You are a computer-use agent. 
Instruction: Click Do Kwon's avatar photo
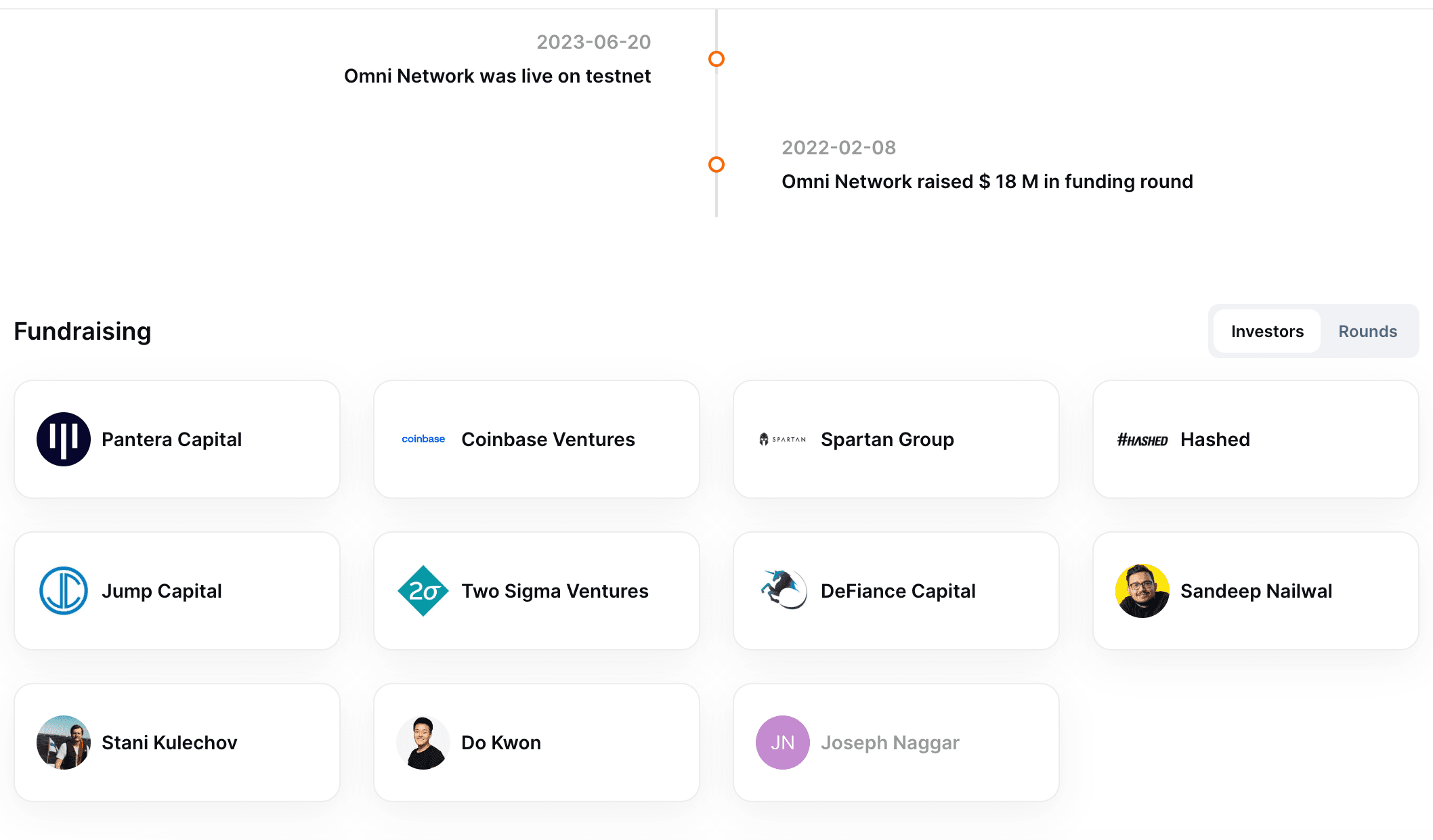point(423,743)
